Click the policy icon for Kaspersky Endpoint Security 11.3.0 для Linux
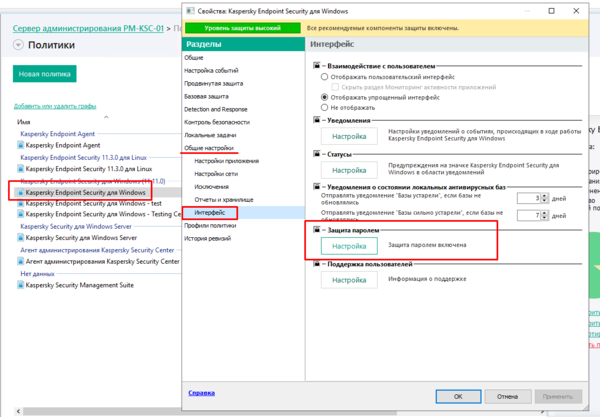The image size is (600, 417). (21, 169)
